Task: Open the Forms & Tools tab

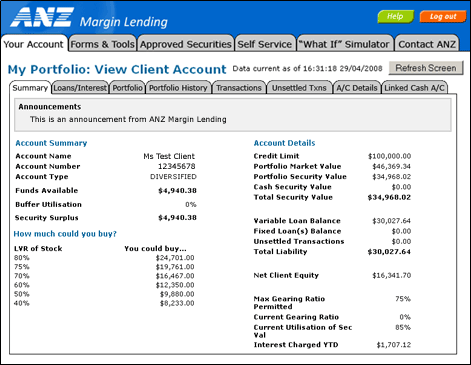Action: (102, 44)
